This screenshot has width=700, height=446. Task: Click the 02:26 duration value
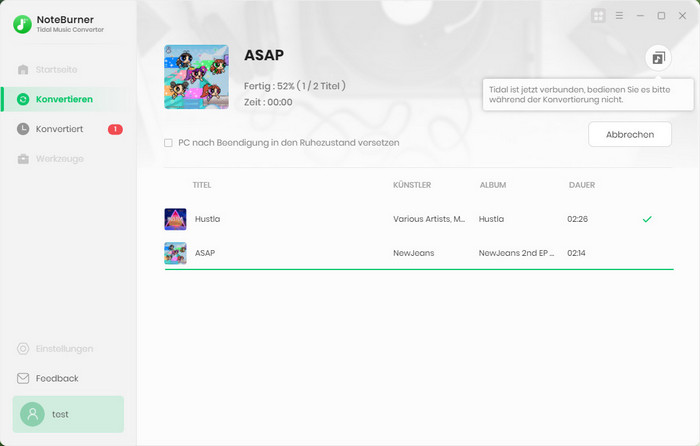click(577, 219)
